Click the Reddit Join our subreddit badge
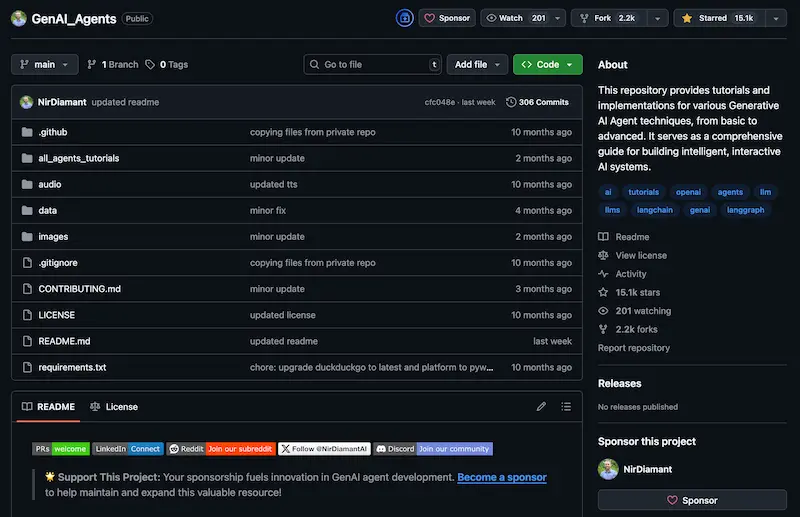The height and width of the screenshot is (517, 800). point(221,449)
